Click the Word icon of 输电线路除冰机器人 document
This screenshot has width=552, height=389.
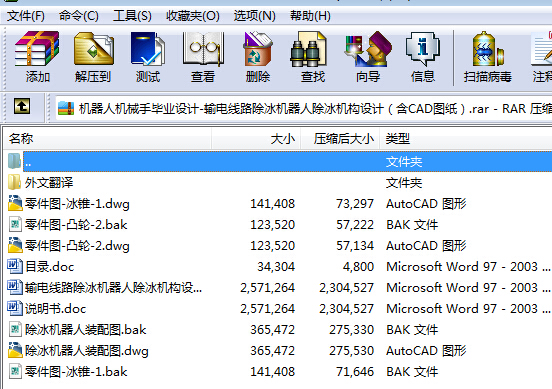pos(15,287)
